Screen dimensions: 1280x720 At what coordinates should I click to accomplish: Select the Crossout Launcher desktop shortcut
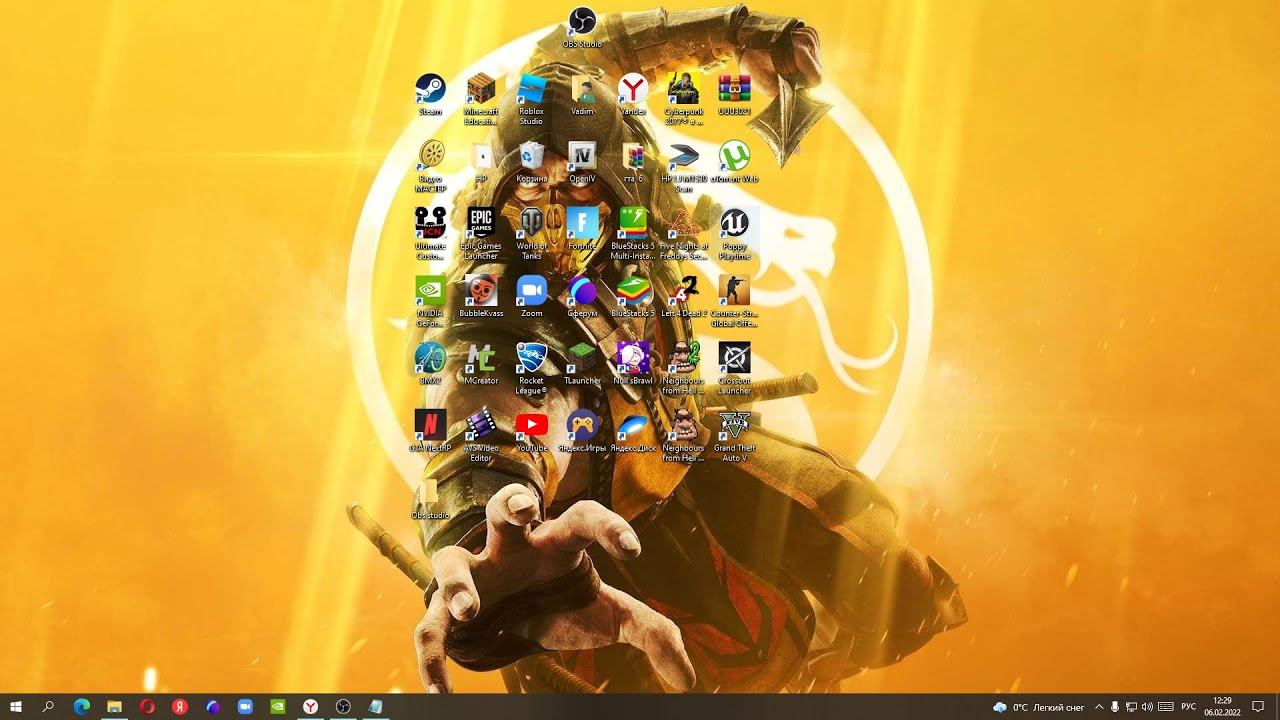734,368
